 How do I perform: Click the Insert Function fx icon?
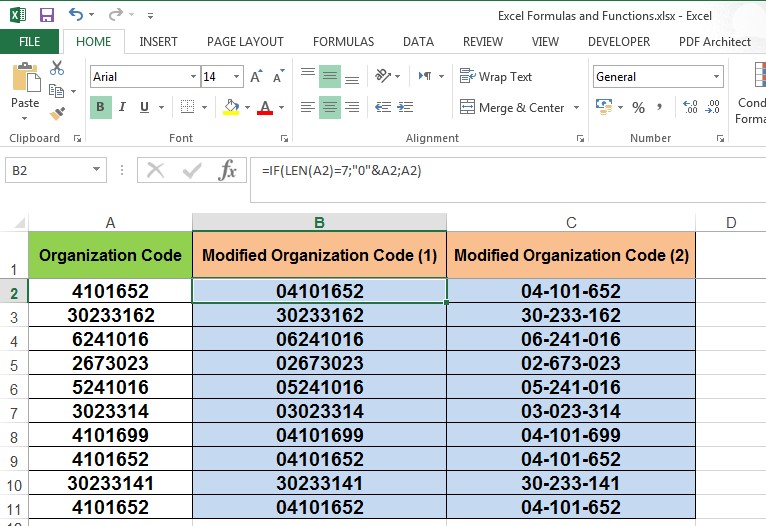pyautogui.click(x=228, y=170)
